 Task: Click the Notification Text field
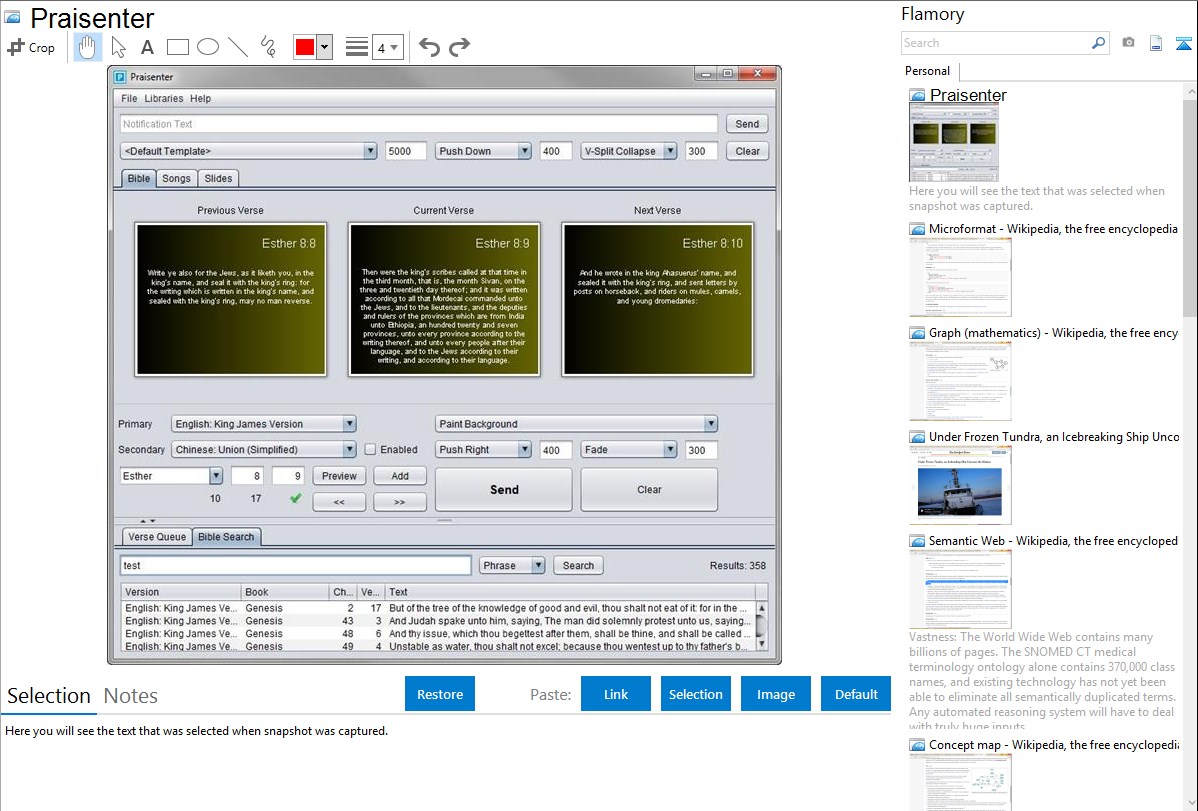pyautogui.click(x=419, y=124)
